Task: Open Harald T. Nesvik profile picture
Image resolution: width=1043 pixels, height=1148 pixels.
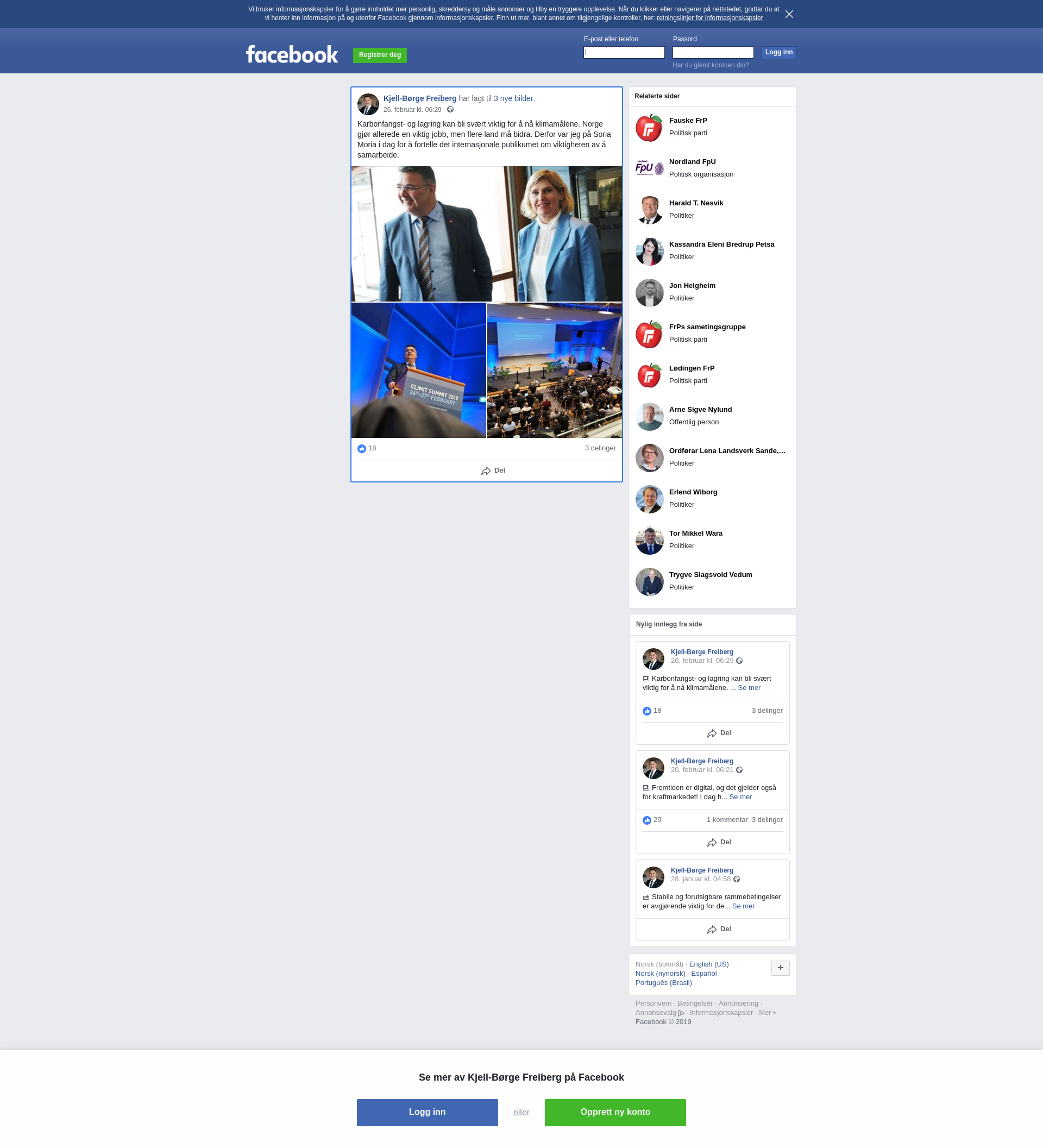Action: point(649,210)
